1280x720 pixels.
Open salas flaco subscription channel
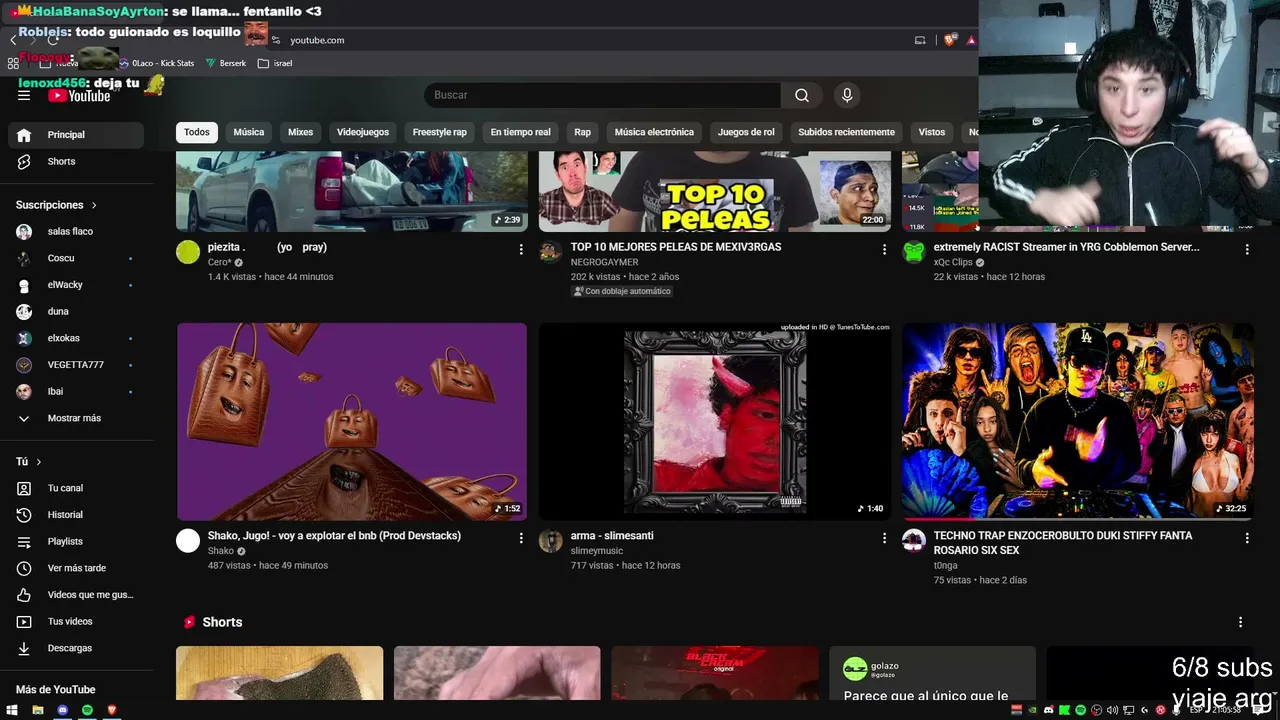click(x=76, y=231)
